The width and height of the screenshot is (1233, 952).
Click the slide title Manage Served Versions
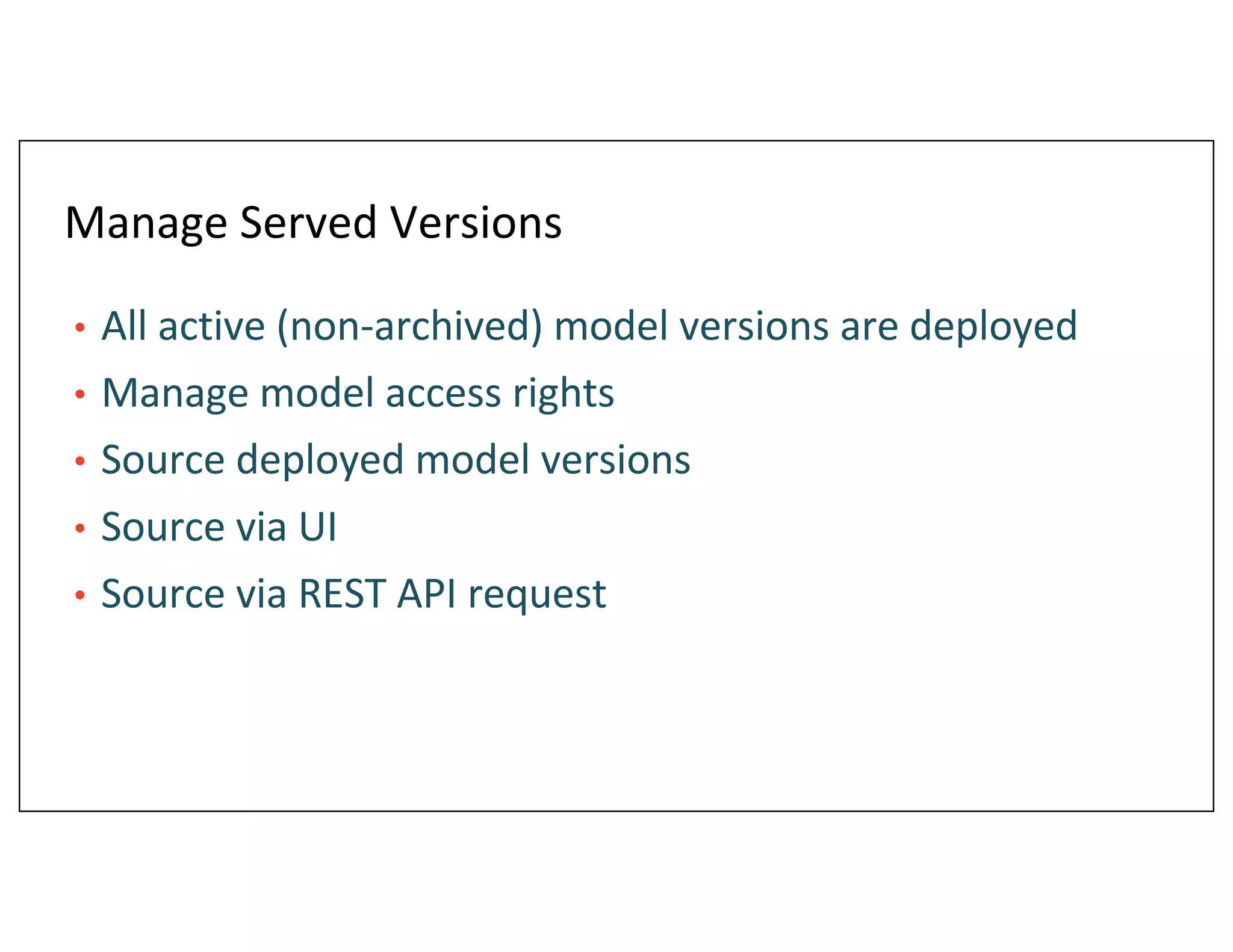[313, 223]
